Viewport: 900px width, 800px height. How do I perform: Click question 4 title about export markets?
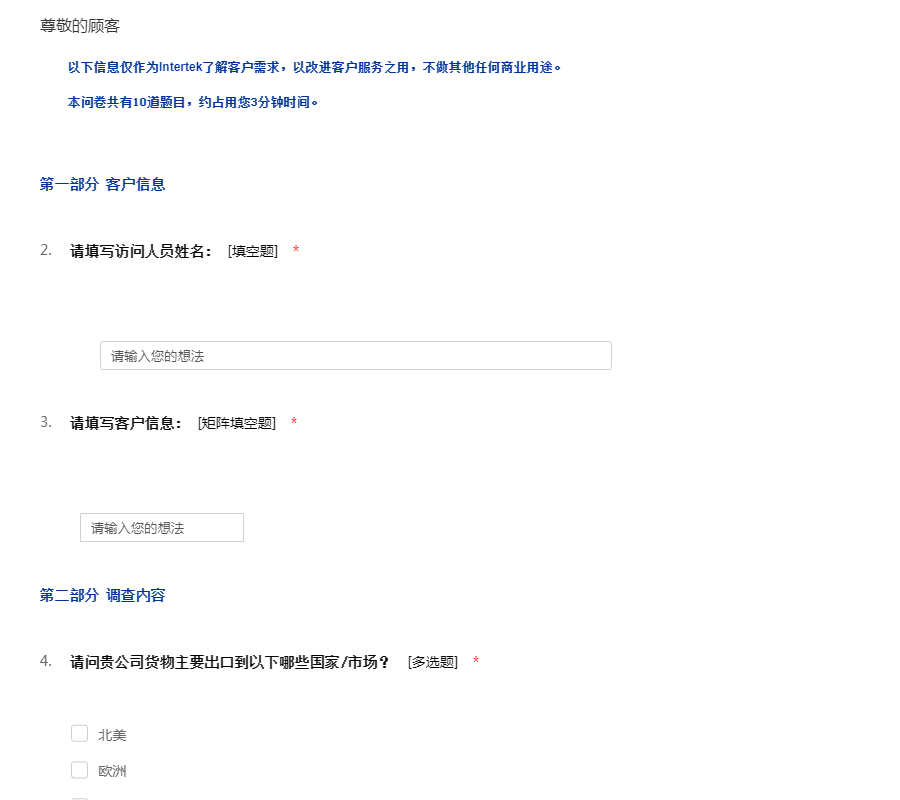pyautogui.click(x=229, y=662)
